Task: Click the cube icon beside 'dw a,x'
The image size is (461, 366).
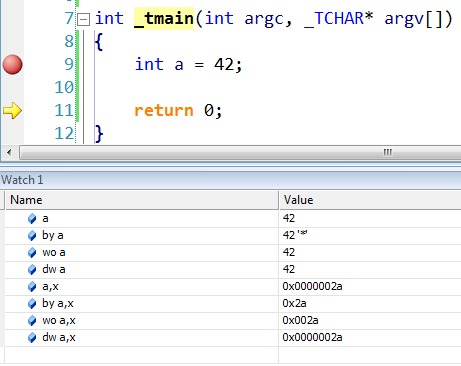Action: (x=32, y=338)
